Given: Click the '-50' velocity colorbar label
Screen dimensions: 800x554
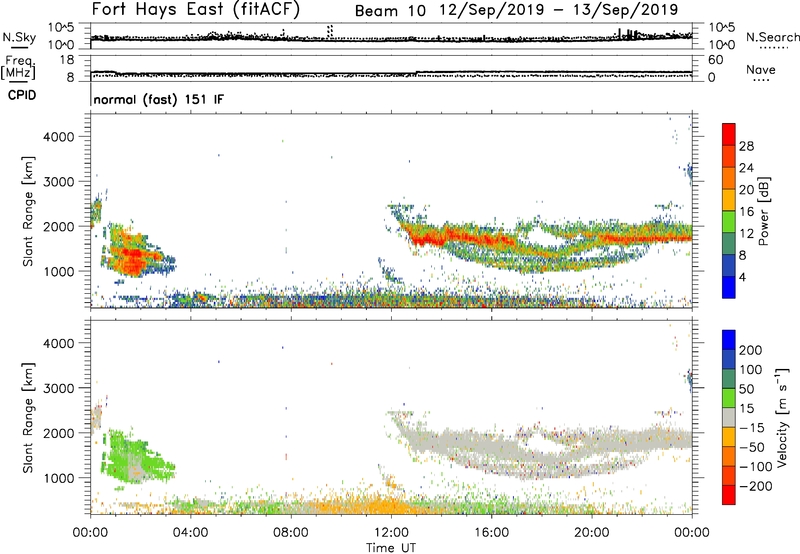Looking at the screenshot, I should click(x=752, y=447).
